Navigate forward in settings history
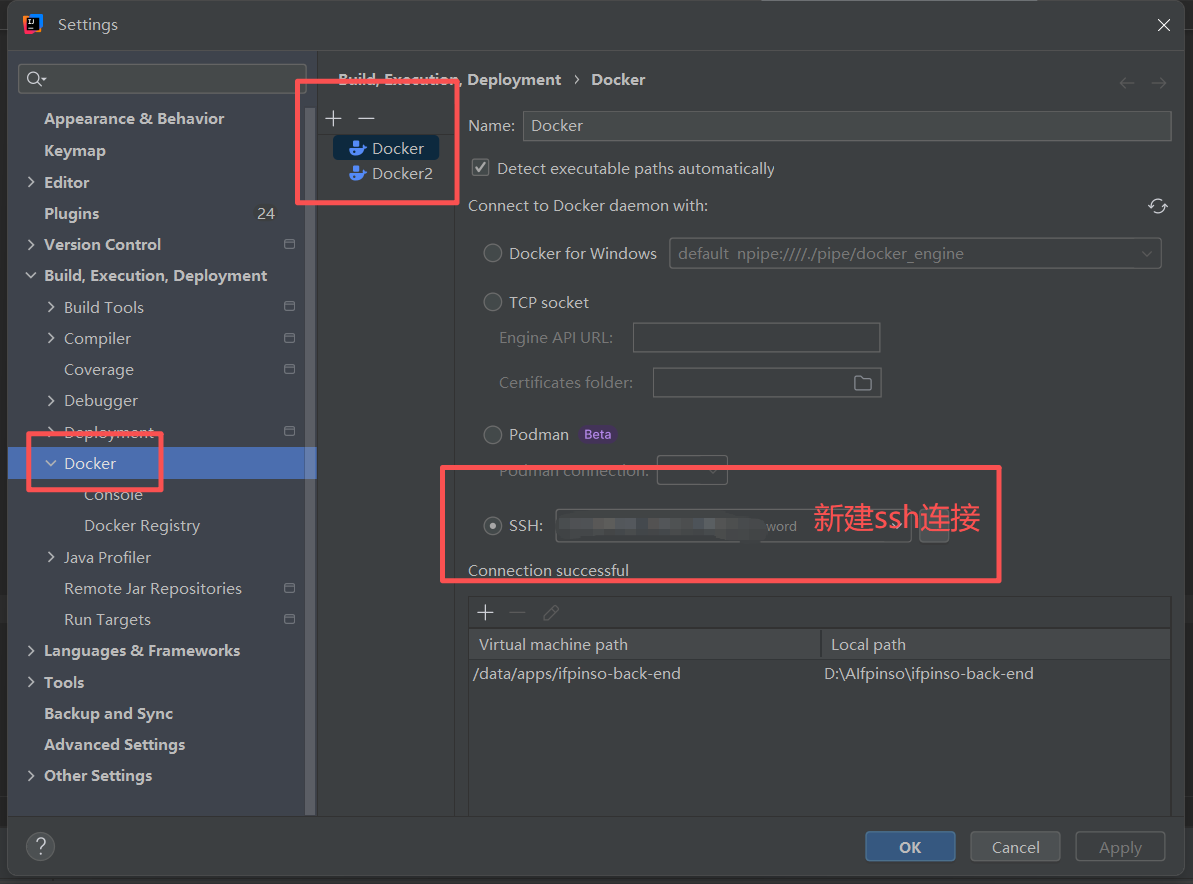 1159,82
